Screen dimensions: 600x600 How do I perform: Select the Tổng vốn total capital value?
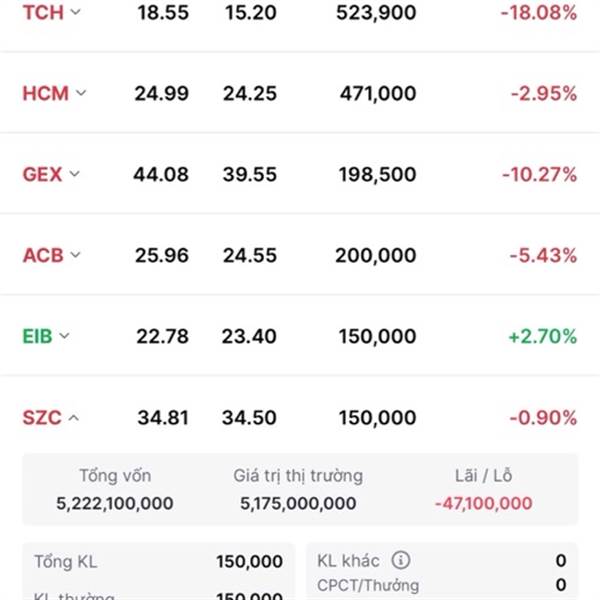click(x=115, y=504)
